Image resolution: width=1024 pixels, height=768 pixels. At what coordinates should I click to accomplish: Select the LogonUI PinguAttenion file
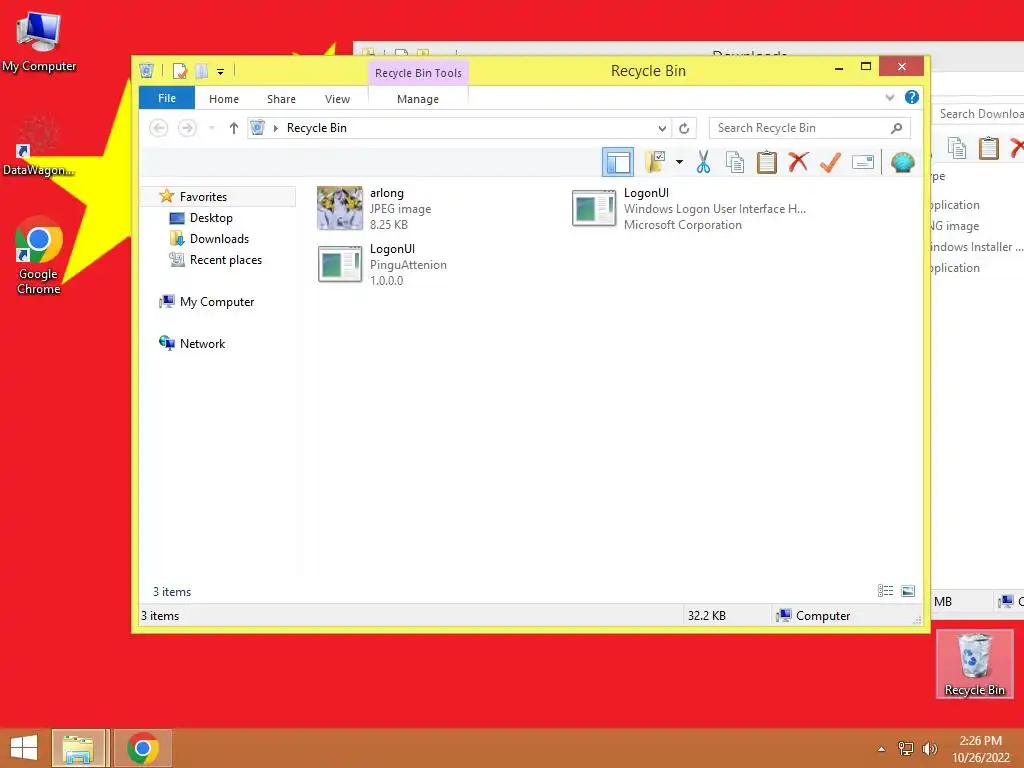382,264
